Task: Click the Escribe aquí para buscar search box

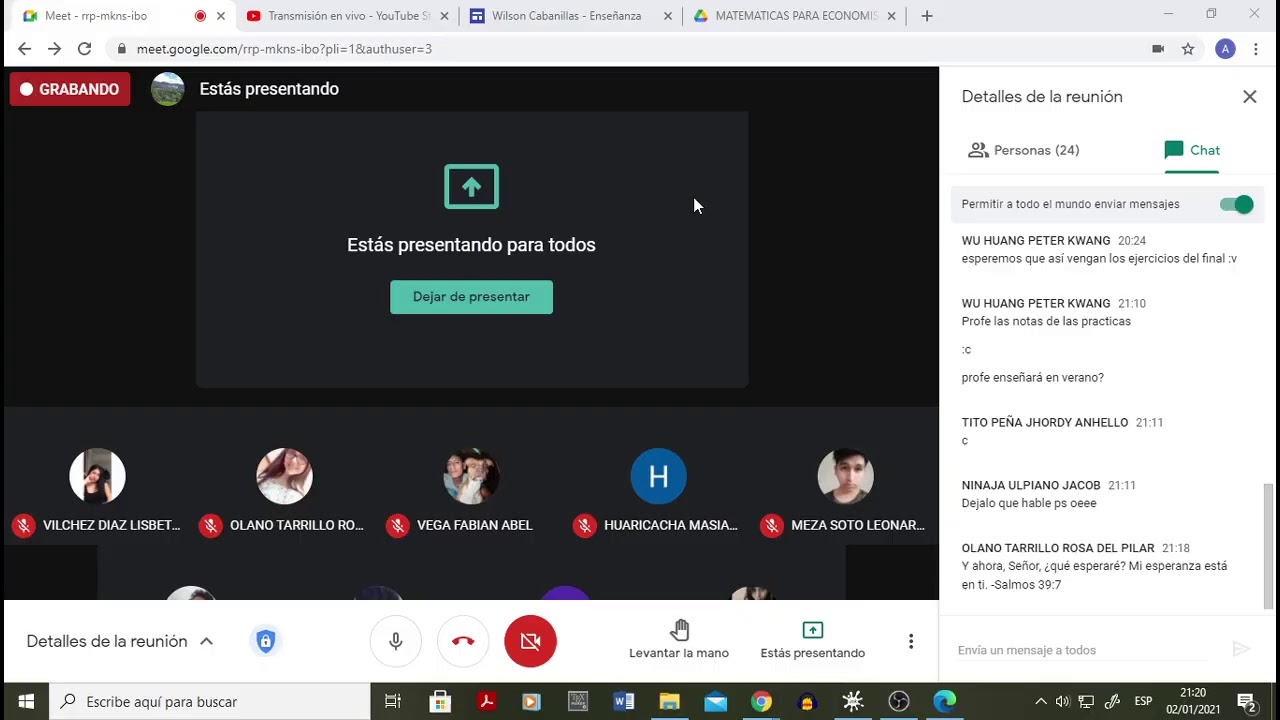Action: 210,702
